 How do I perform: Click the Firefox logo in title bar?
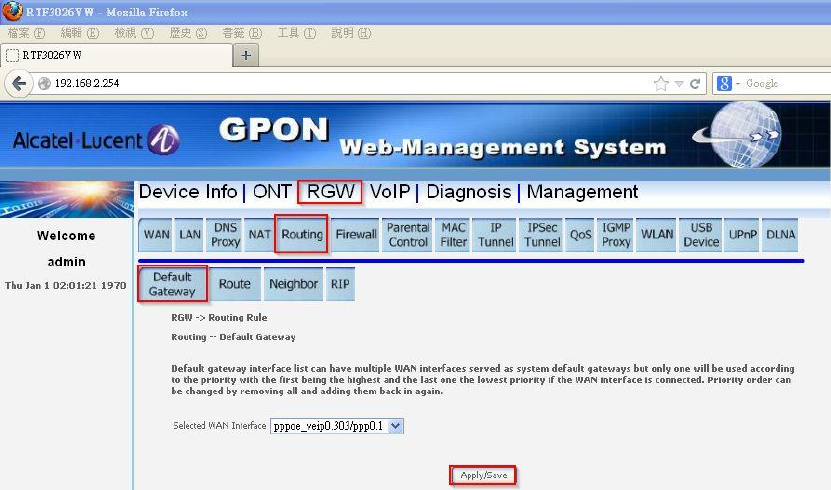tap(12, 11)
